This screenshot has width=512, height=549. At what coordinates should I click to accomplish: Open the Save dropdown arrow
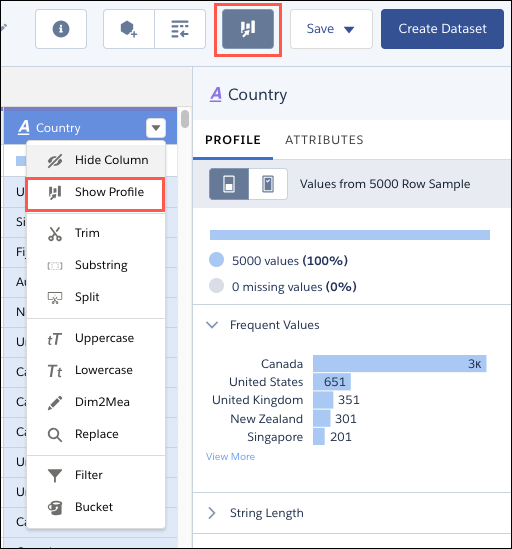(349, 29)
